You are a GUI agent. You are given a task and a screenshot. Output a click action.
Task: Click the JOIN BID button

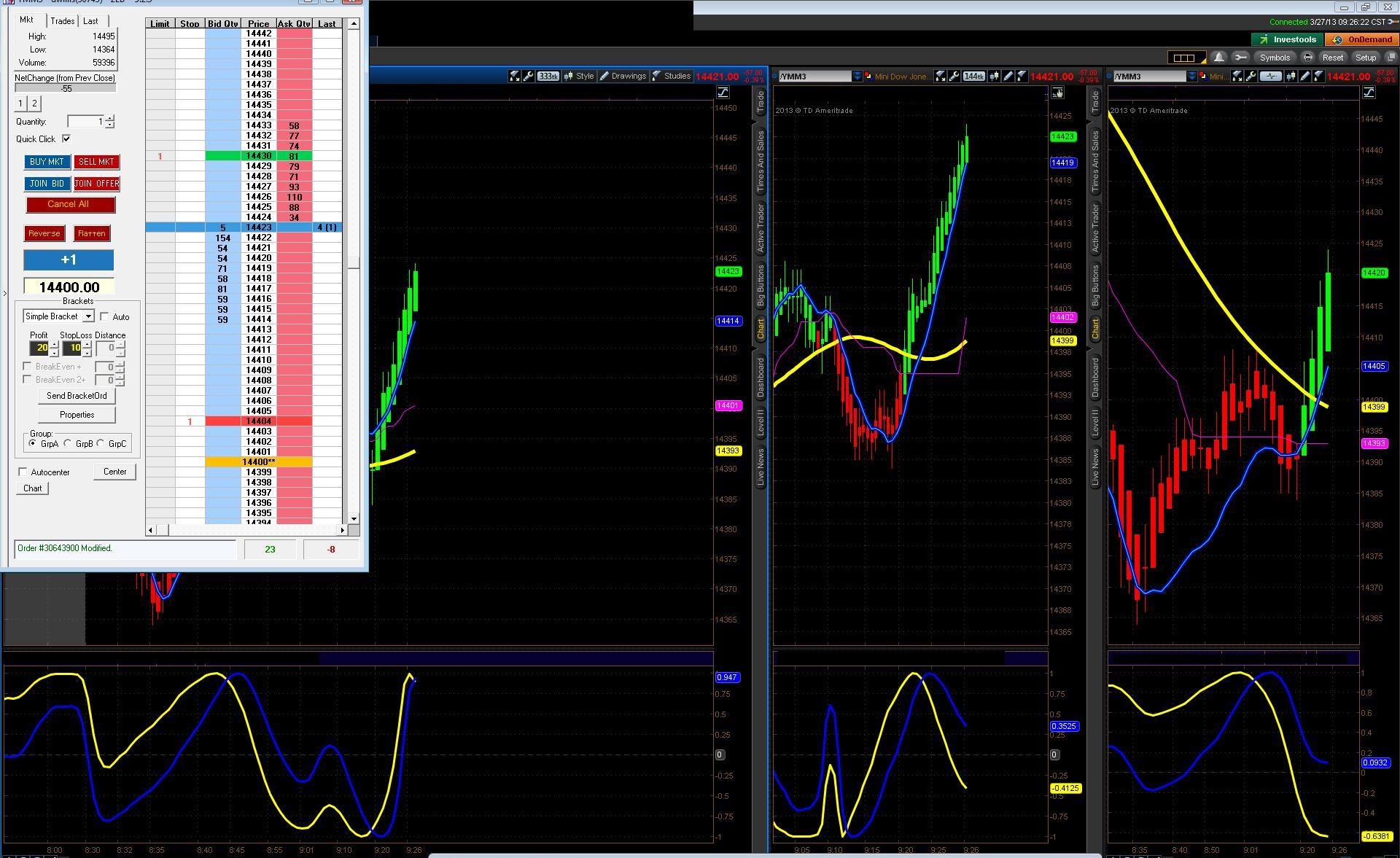tap(47, 184)
